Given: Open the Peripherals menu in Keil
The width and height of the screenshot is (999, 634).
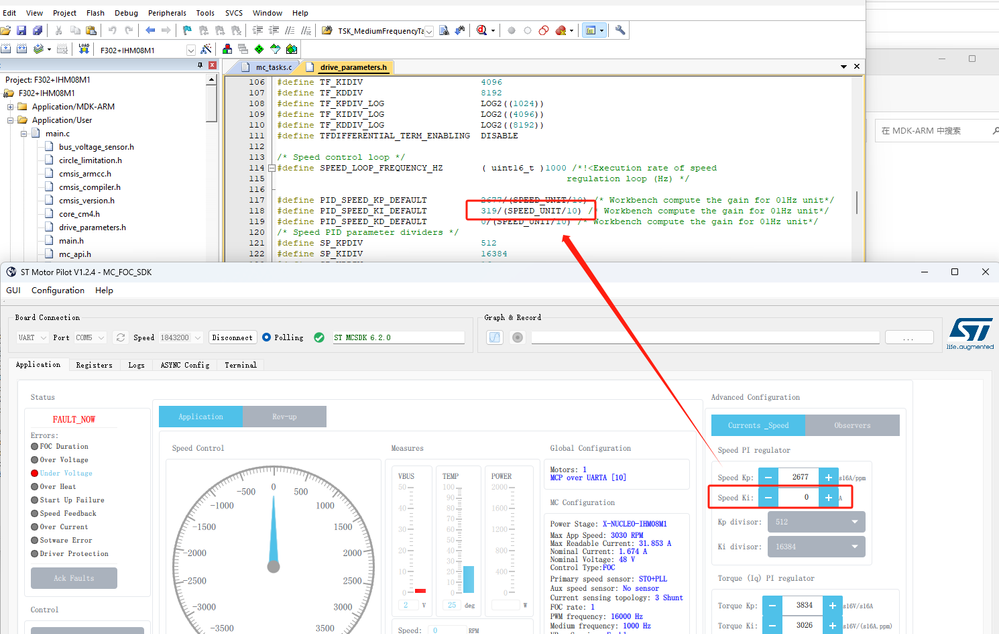Looking at the screenshot, I should (167, 13).
